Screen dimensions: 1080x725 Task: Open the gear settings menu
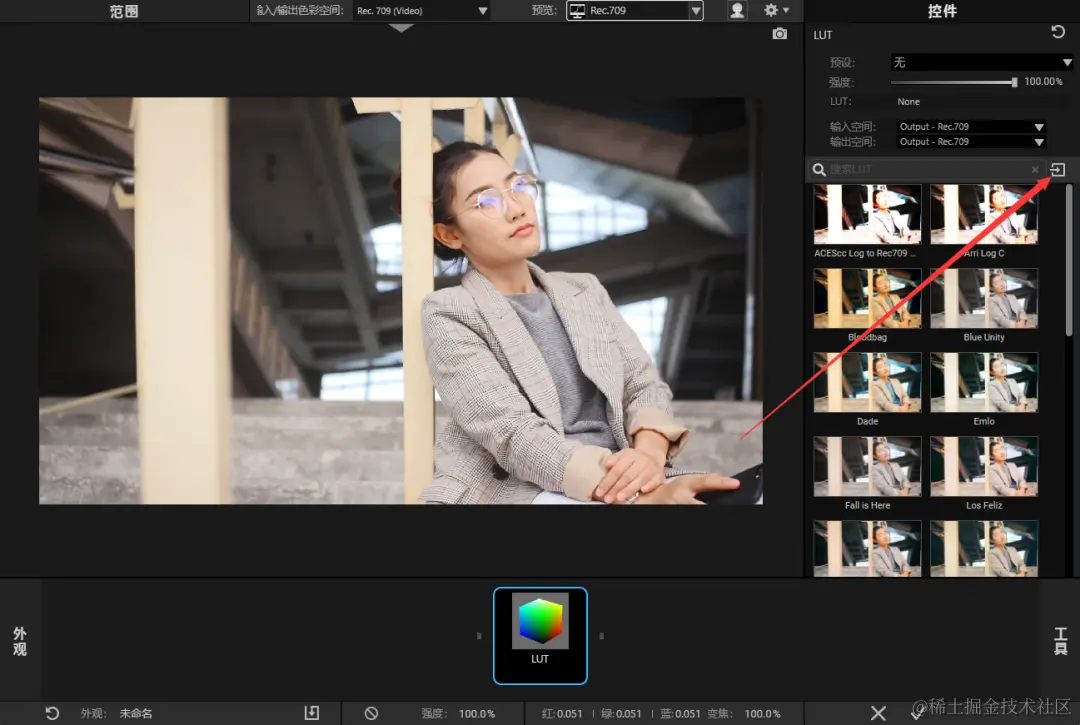click(x=776, y=10)
